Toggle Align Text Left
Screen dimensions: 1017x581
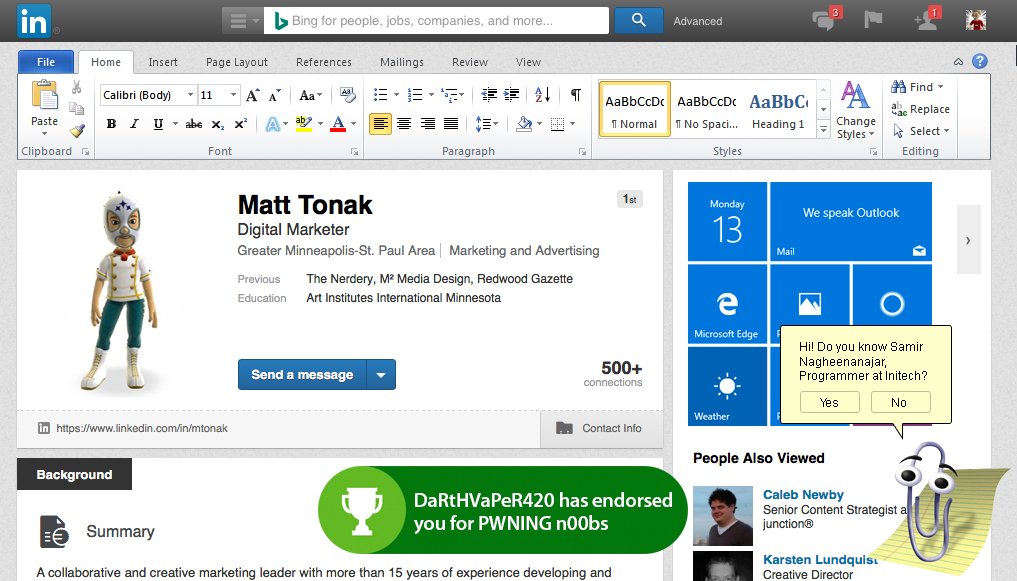pyautogui.click(x=381, y=123)
